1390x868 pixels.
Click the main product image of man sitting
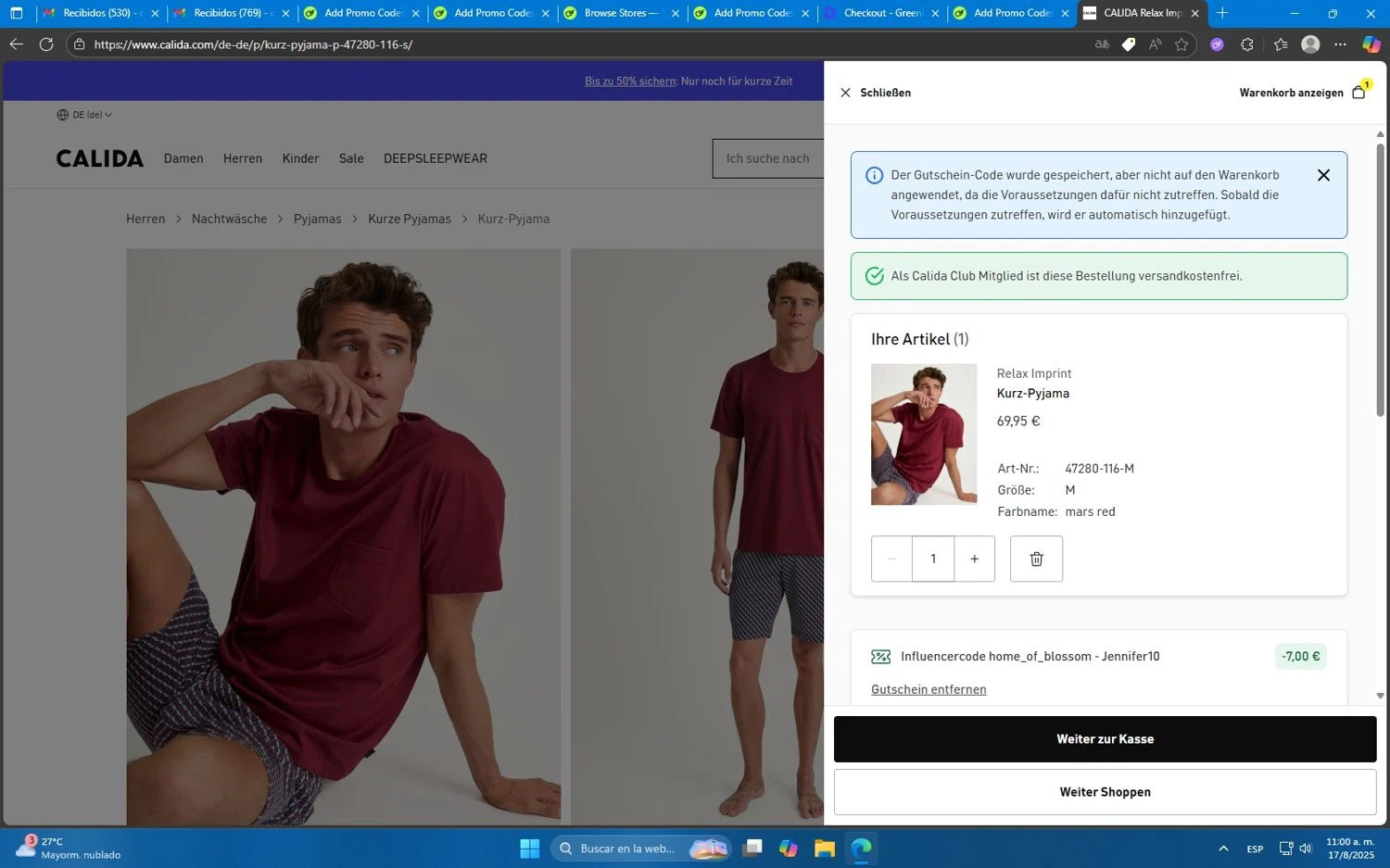(x=344, y=537)
